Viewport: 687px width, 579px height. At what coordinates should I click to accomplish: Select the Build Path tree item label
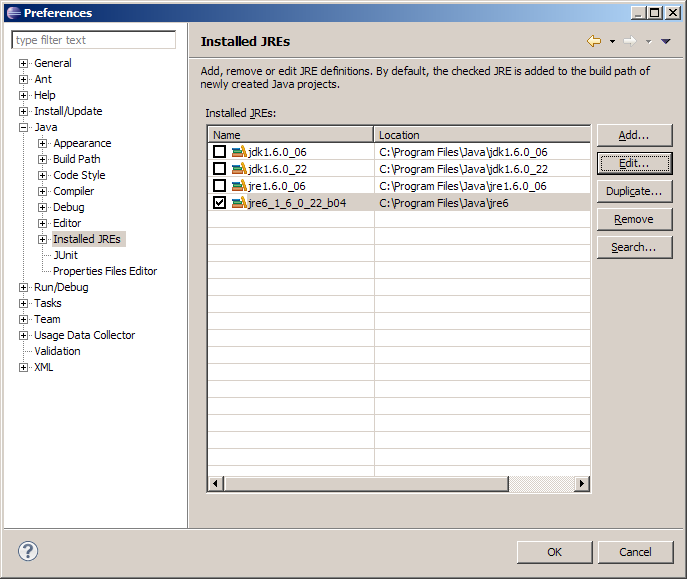click(x=77, y=159)
